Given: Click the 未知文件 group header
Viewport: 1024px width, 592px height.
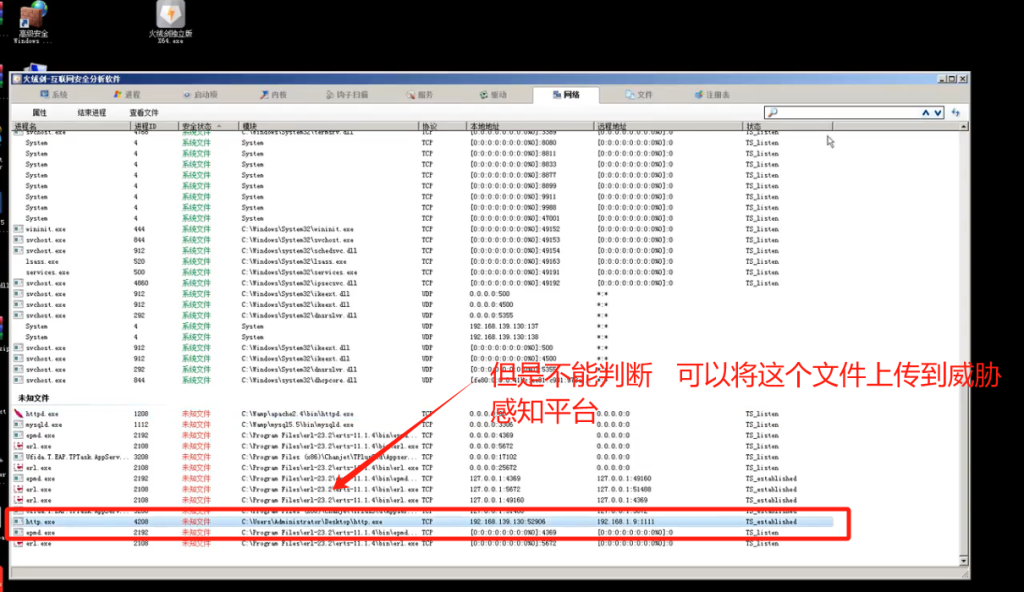Looking at the screenshot, I should click(33, 398).
